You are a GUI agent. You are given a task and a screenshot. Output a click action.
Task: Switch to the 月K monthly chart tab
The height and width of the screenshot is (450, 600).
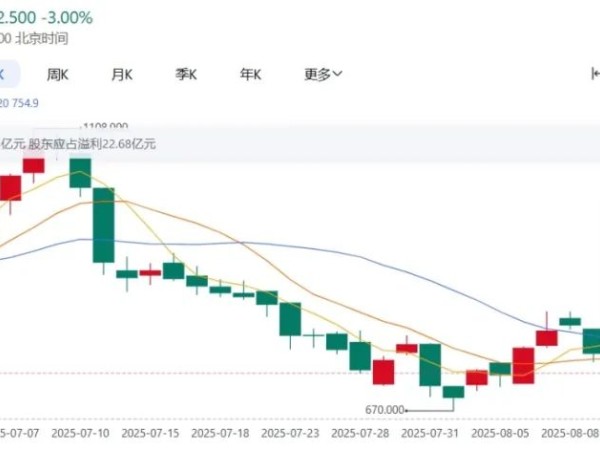point(122,74)
